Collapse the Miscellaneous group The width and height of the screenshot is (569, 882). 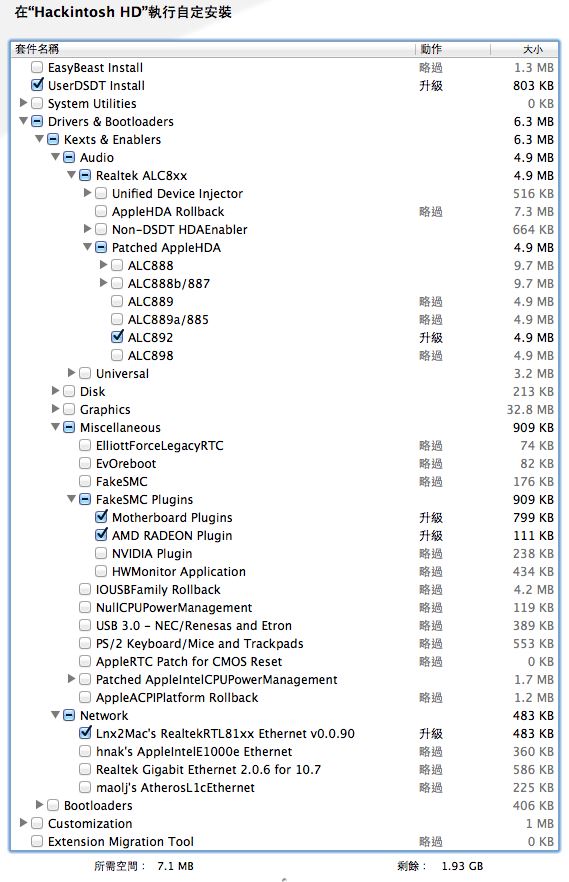coord(56,427)
